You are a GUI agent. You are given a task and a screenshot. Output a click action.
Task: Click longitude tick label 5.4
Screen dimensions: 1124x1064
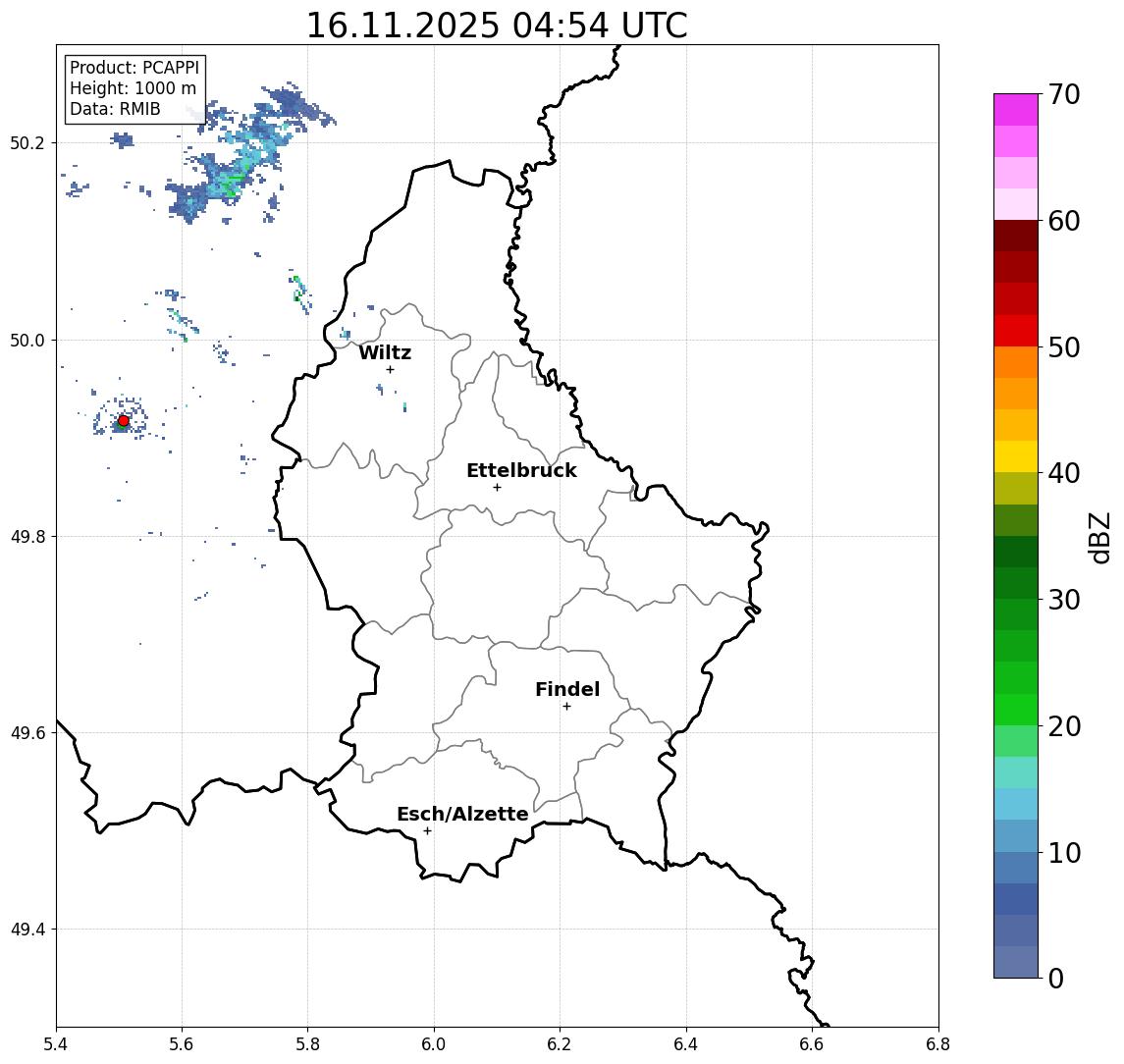click(x=56, y=1044)
